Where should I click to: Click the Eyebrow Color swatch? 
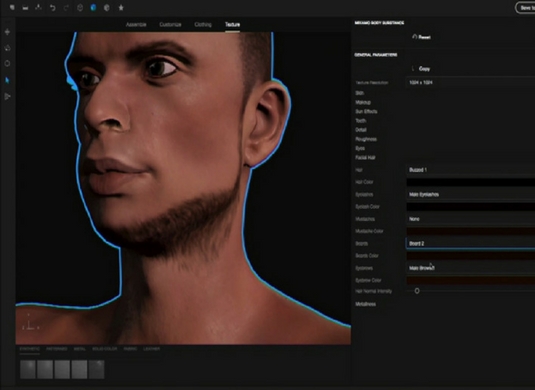(471, 280)
